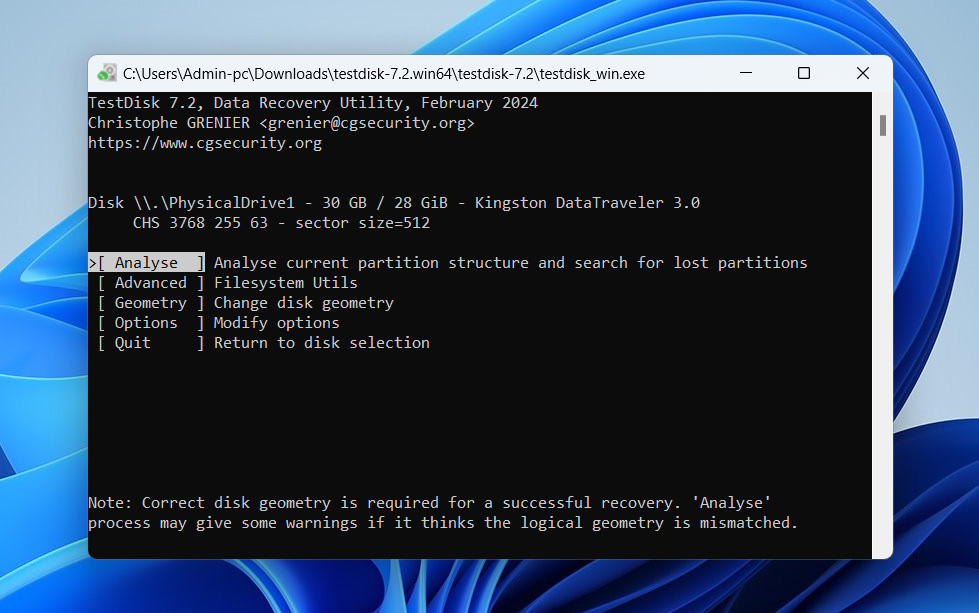Image resolution: width=979 pixels, height=613 pixels.
Task: Select the Advanced menu option
Action: (x=150, y=283)
